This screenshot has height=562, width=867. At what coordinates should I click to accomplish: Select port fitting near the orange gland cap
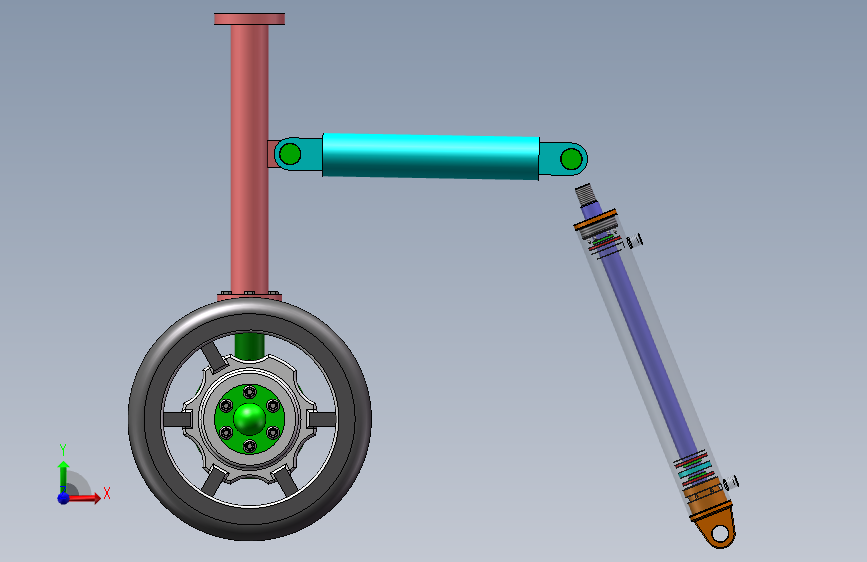click(634, 241)
